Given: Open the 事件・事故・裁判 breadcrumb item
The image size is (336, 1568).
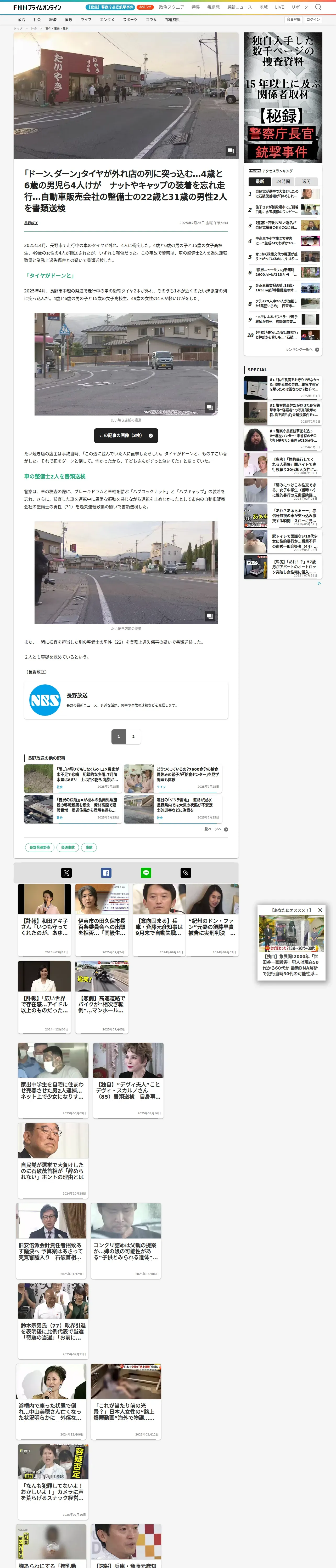Looking at the screenshot, I should (x=57, y=28).
